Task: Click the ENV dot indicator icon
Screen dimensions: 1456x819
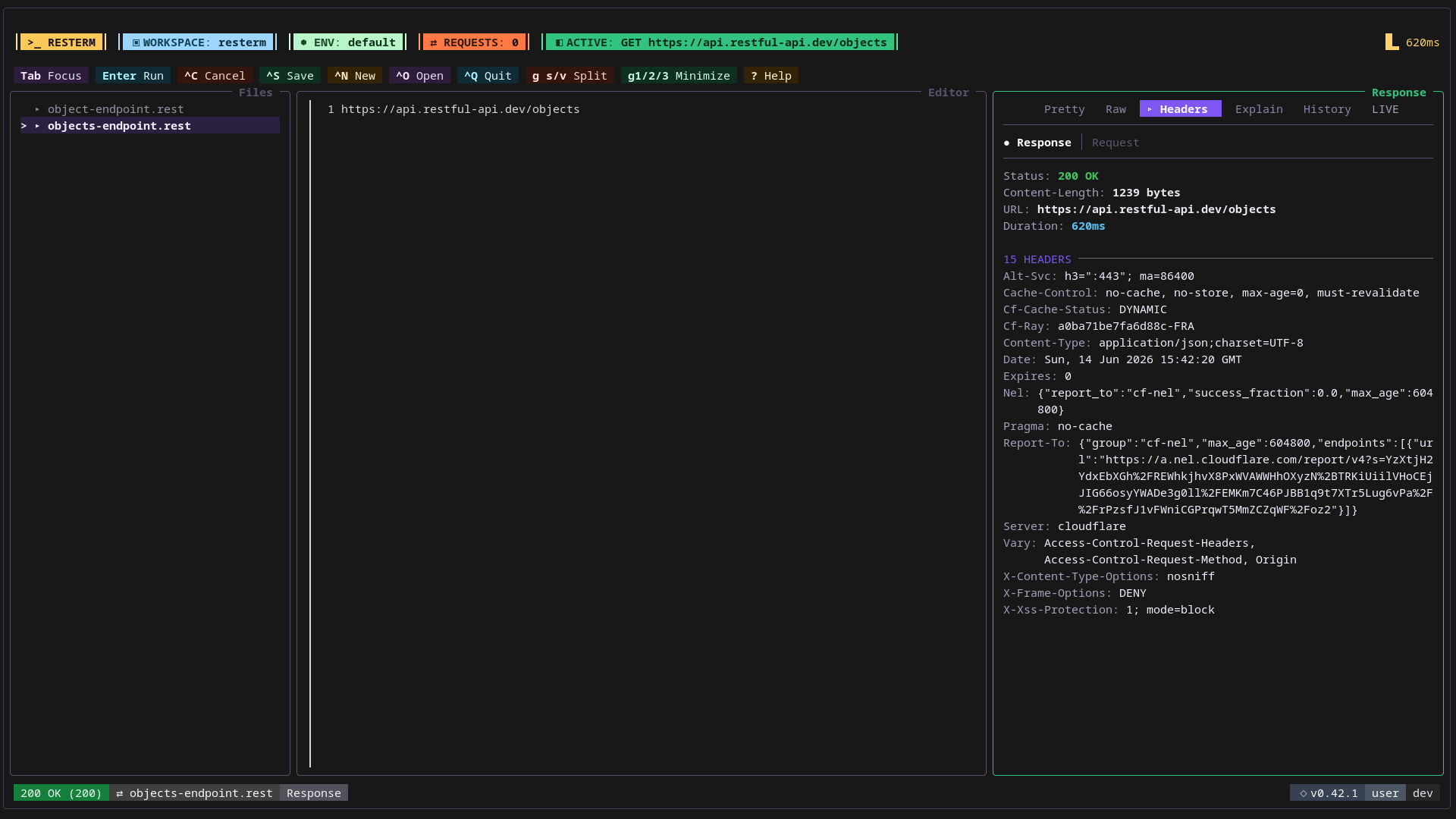Action: click(304, 42)
